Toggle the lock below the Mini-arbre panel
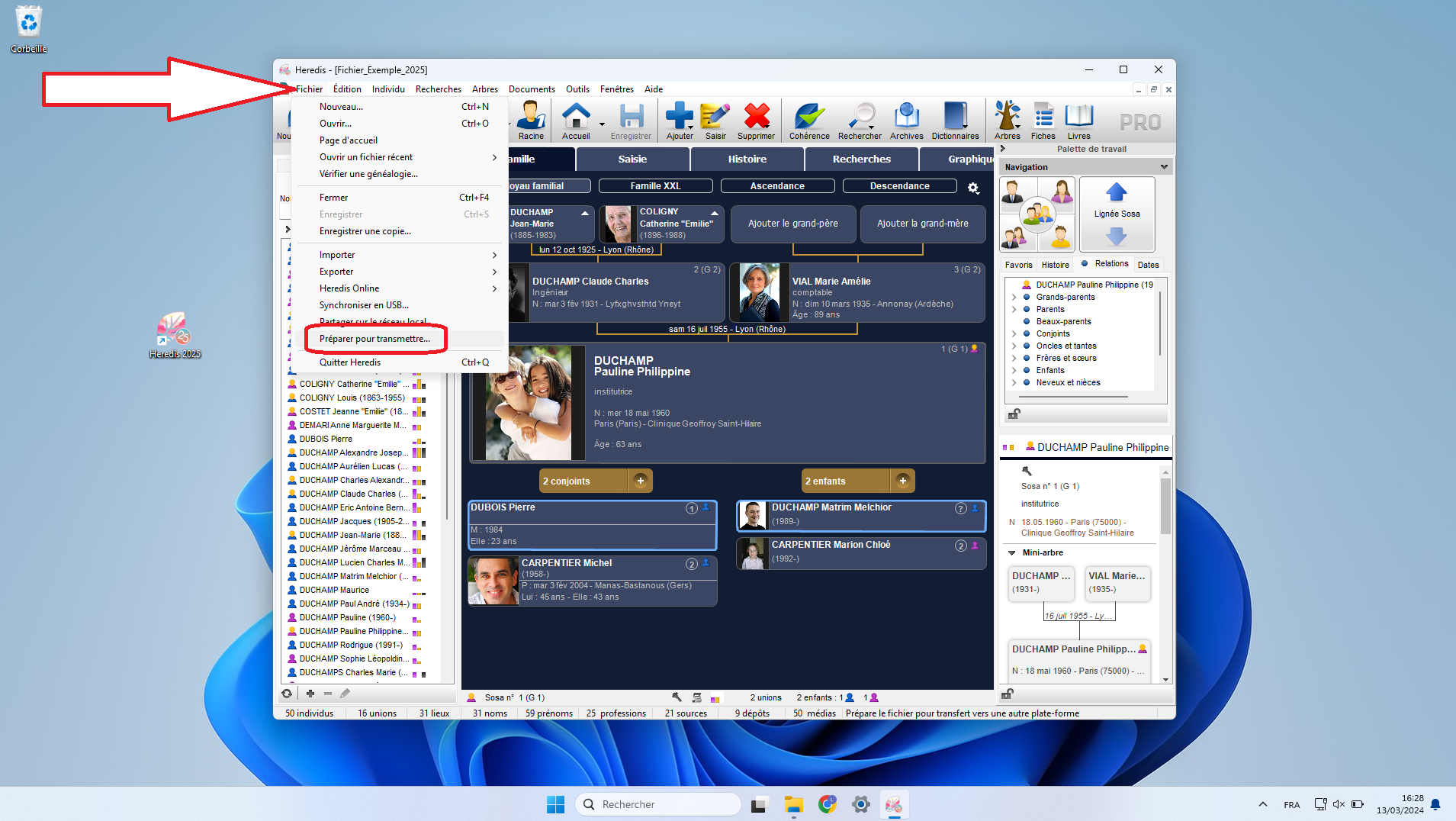Screen dimensions: 1456x821 pyautogui.click(x=1007, y=694)
